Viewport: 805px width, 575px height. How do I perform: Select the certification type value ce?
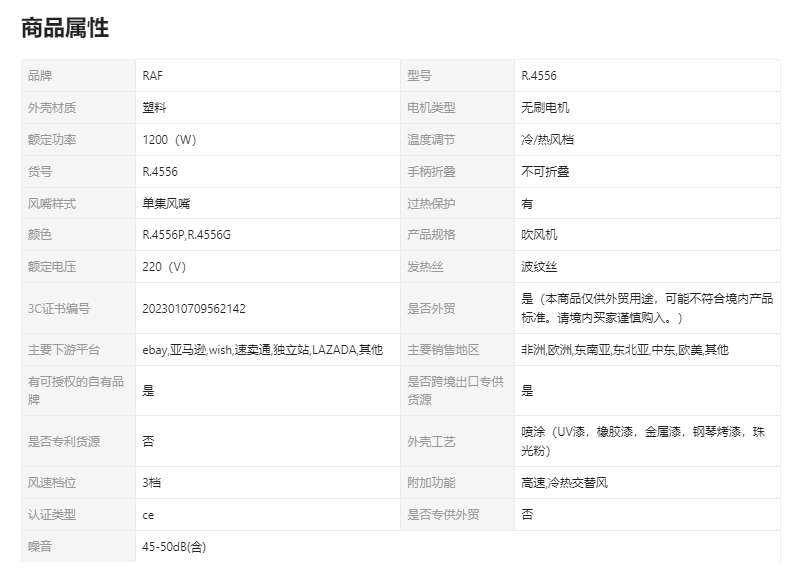click(149, 514)
